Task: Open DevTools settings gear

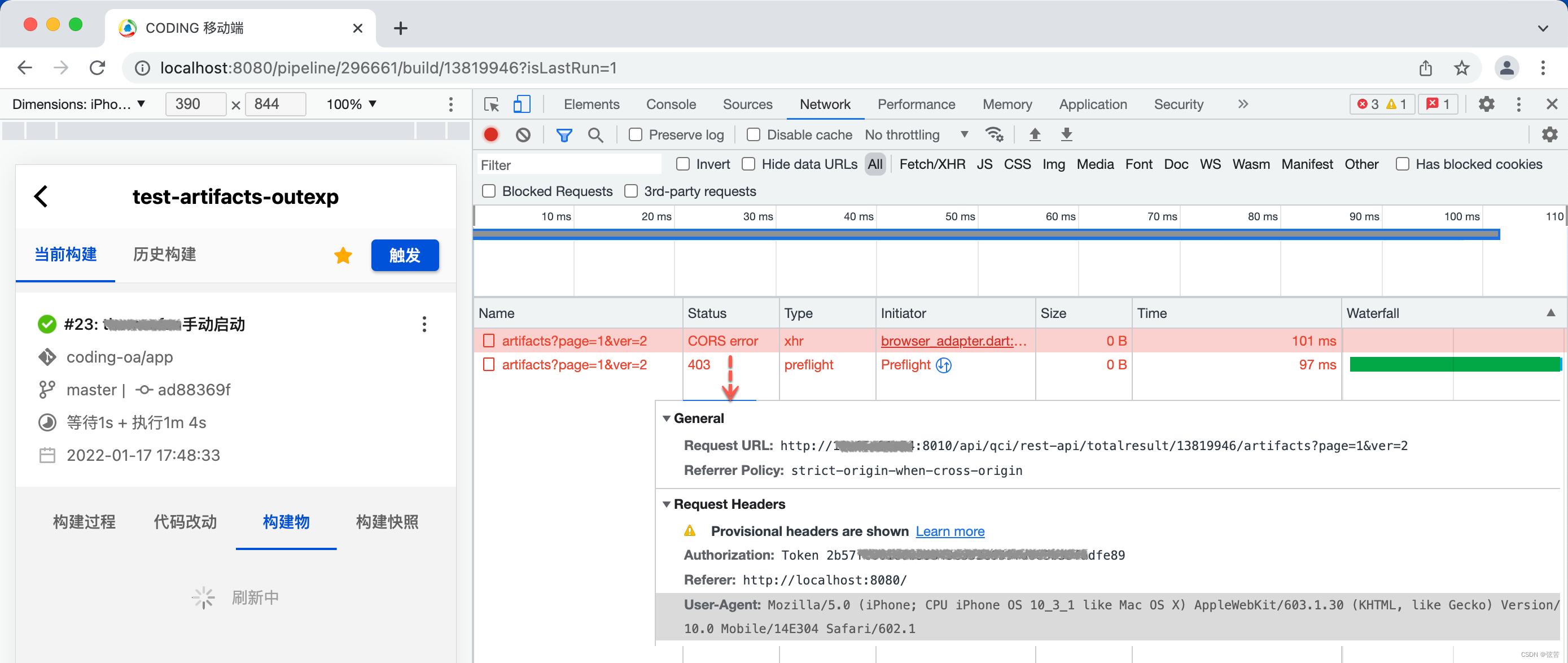Action: pyautogui.click(x=1486, y=104)
